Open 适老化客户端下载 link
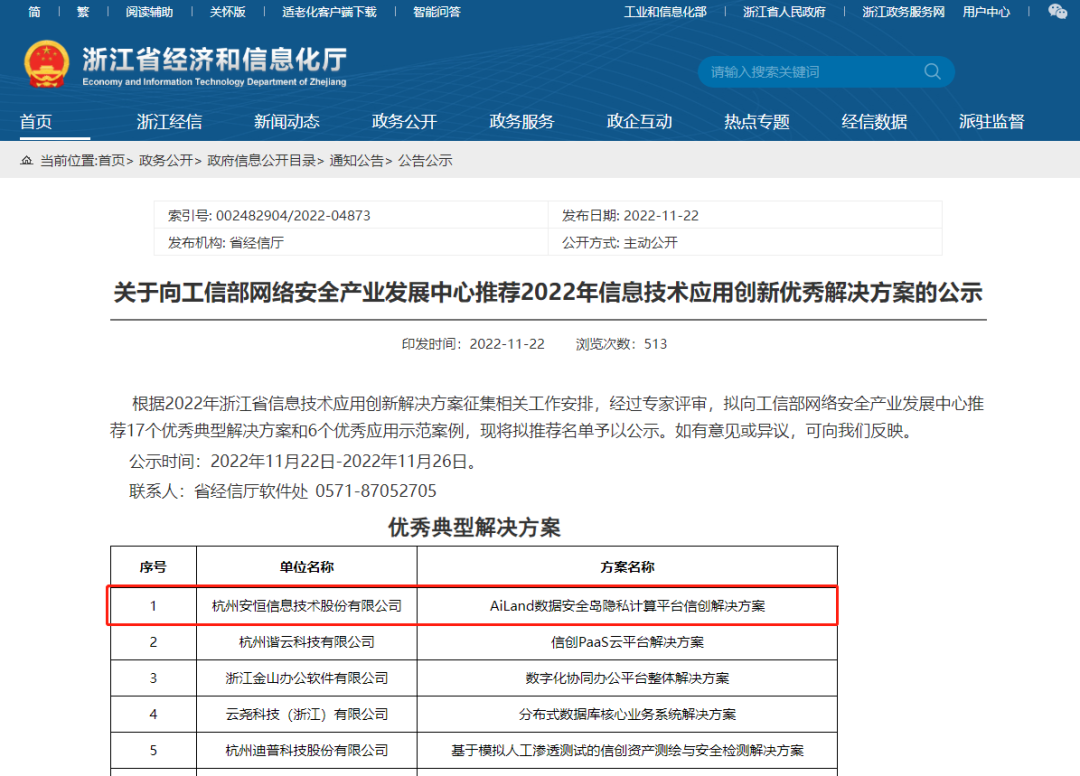Viewport: 1080px width, 776px height. click(x=329, y=12)
